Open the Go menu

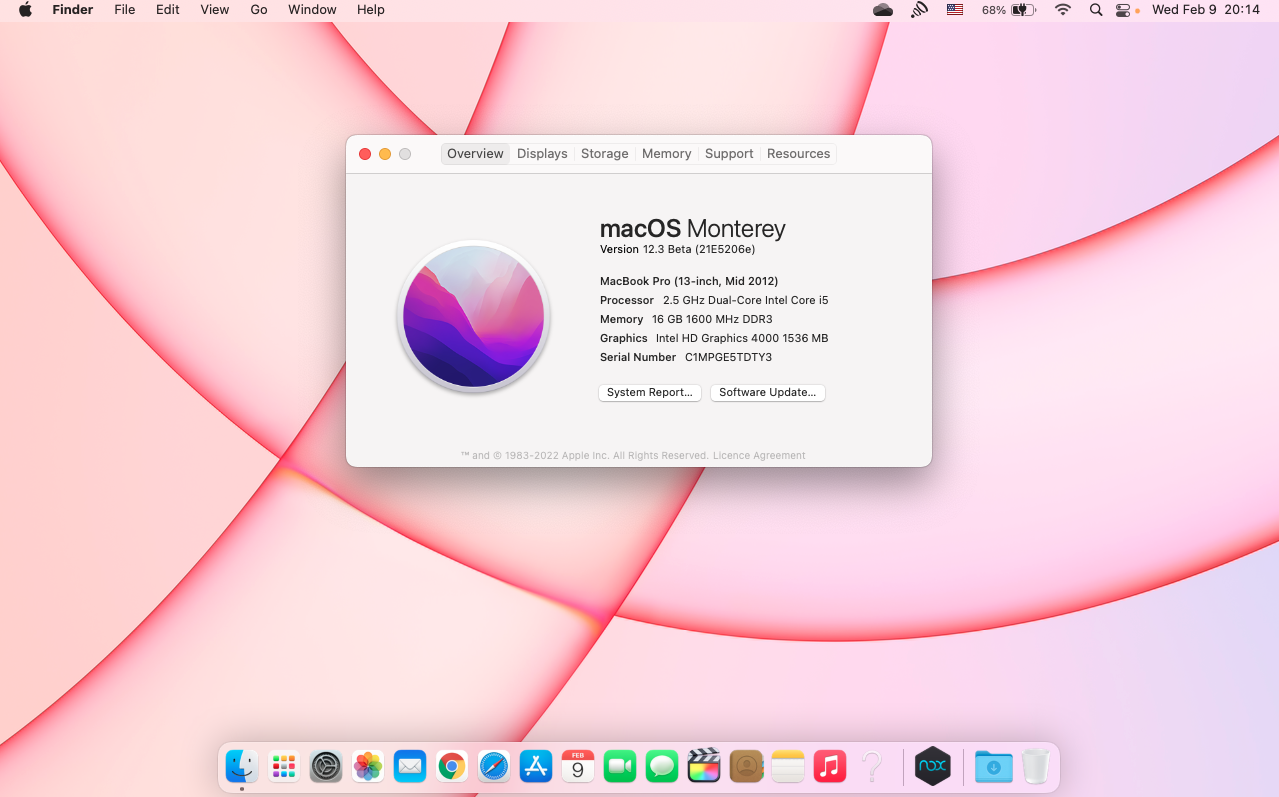pyautogui.click(x=259, y=10)
